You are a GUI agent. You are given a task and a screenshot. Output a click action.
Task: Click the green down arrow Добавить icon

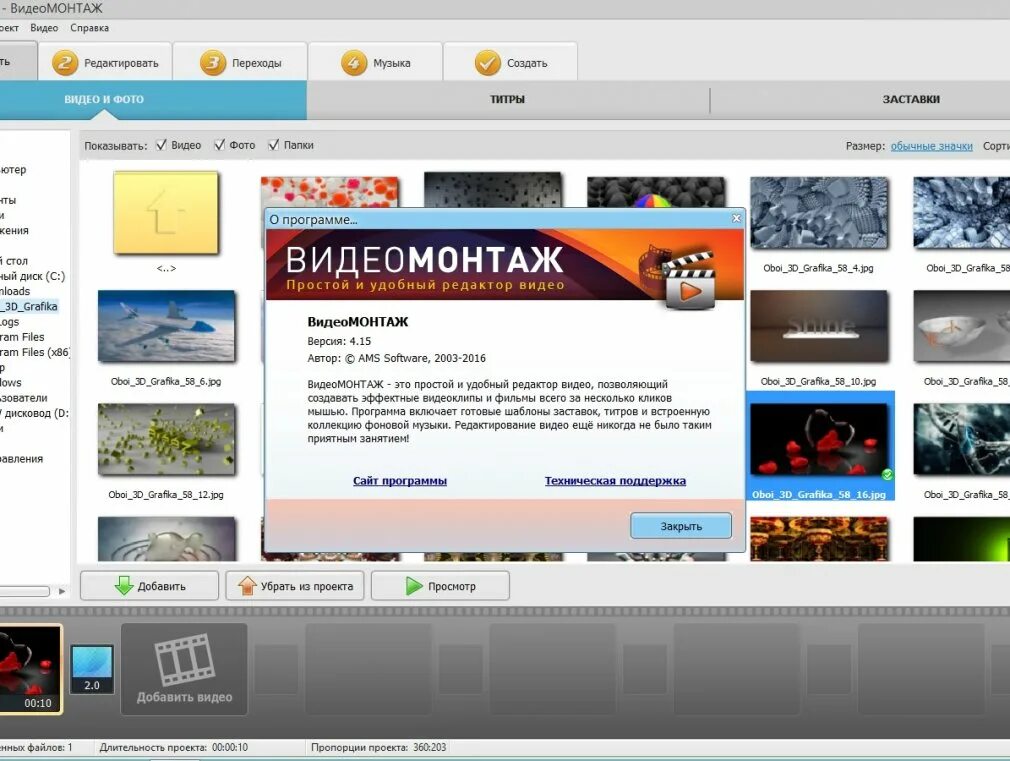point(124,586)
